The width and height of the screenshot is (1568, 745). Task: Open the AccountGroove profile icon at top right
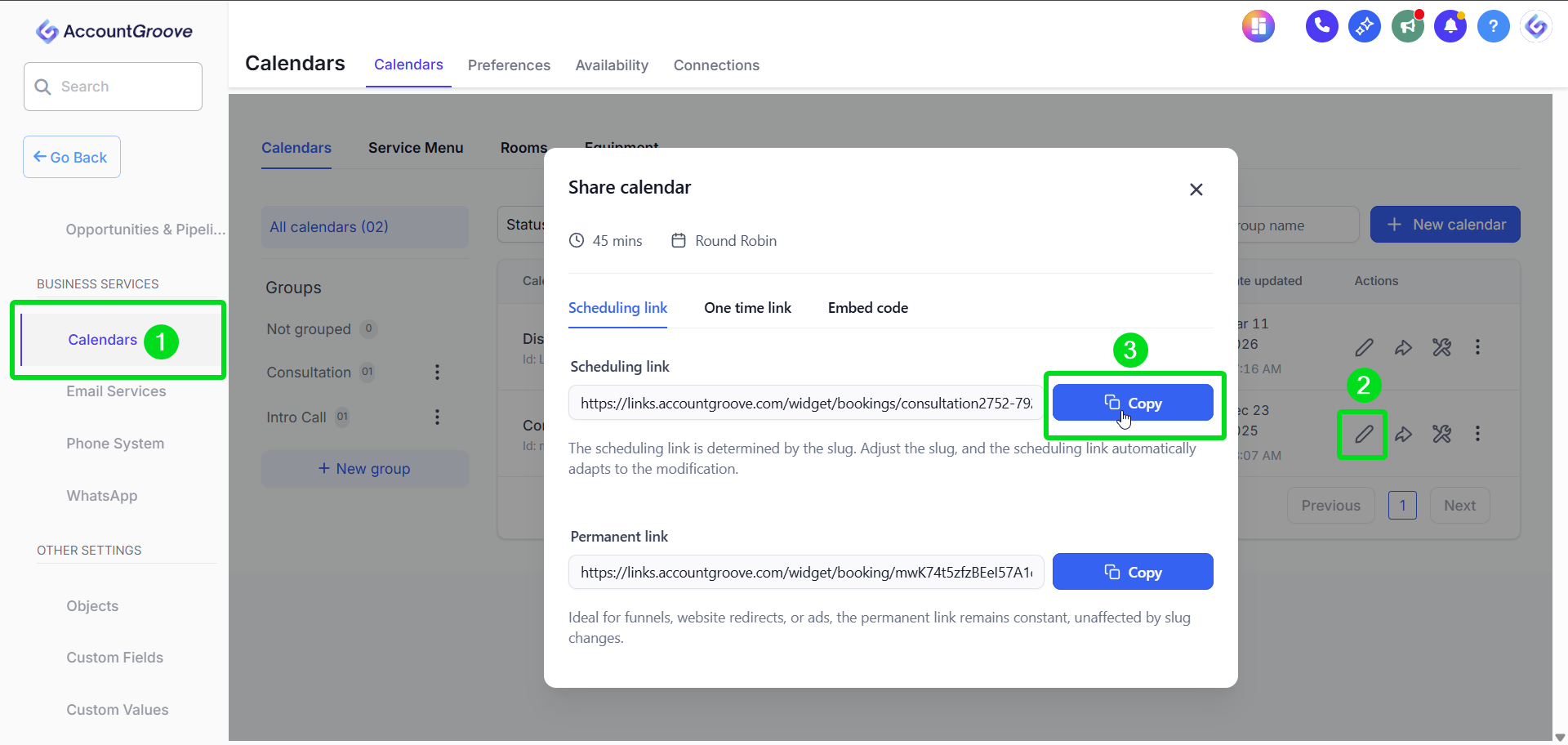1536,26
